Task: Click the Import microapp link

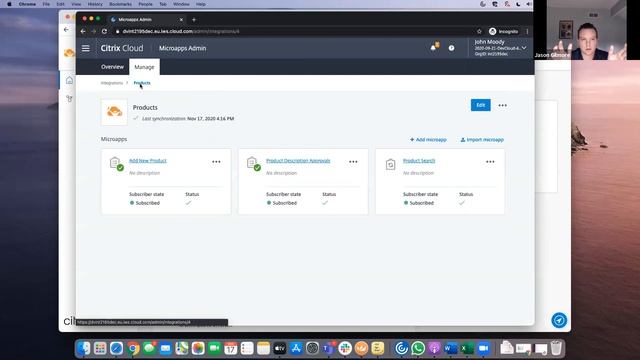Action: (x=482, y=140)
